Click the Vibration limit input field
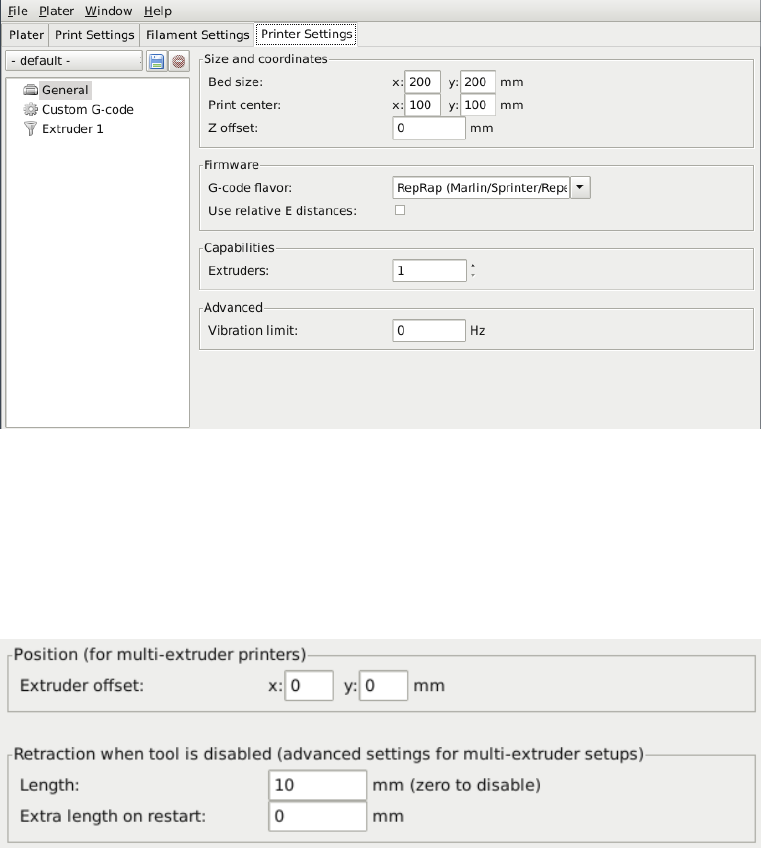 tap(429, 330)
